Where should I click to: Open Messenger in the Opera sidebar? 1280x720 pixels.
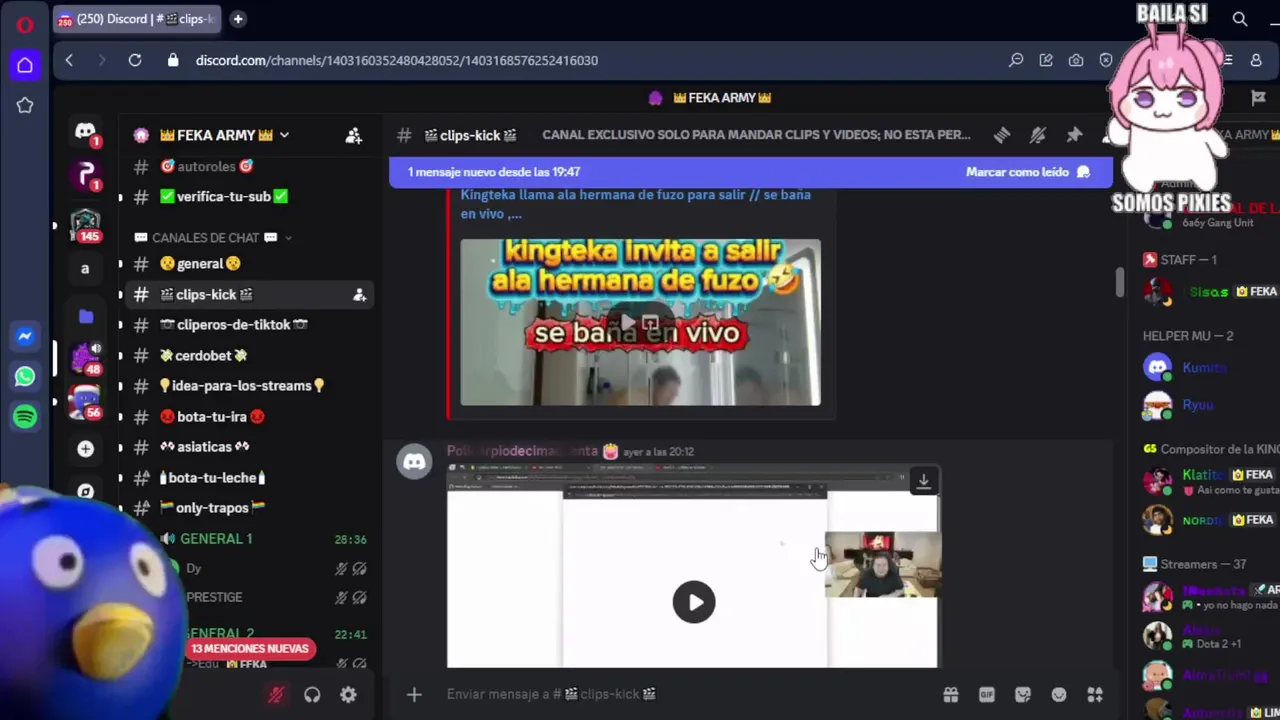click(x=25, y=337)
